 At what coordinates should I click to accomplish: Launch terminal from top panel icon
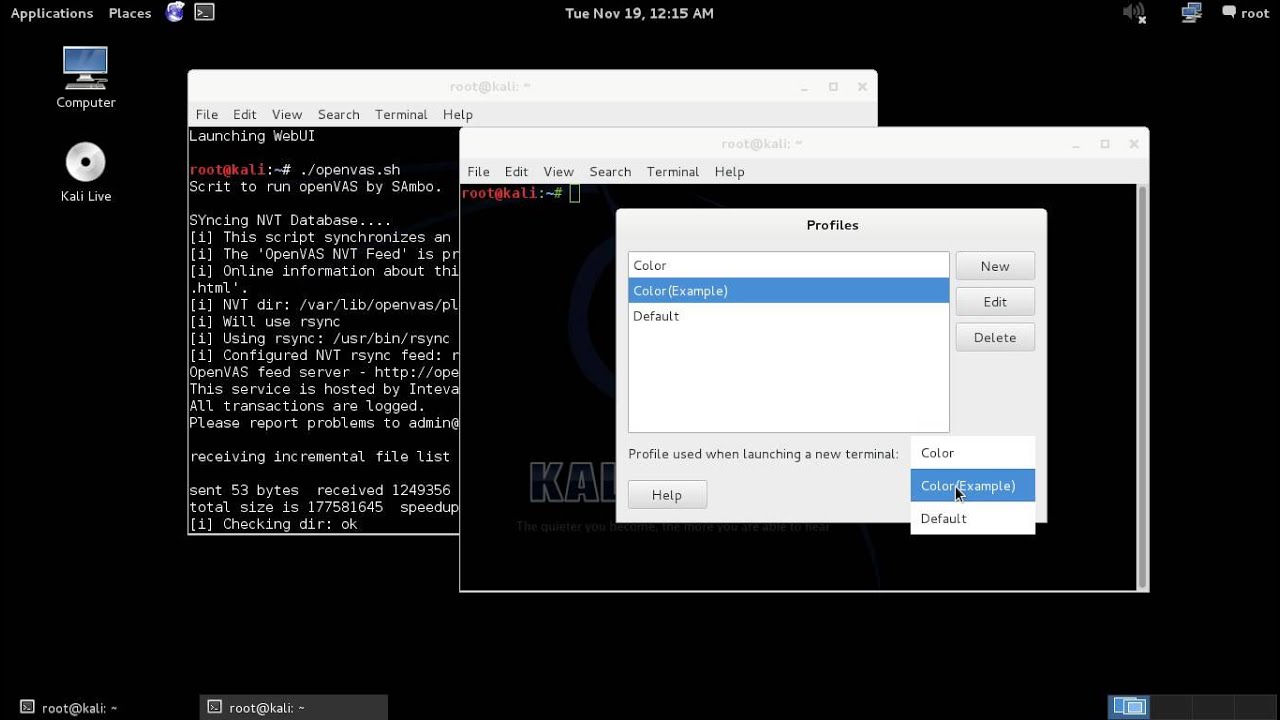click(204, 12)
